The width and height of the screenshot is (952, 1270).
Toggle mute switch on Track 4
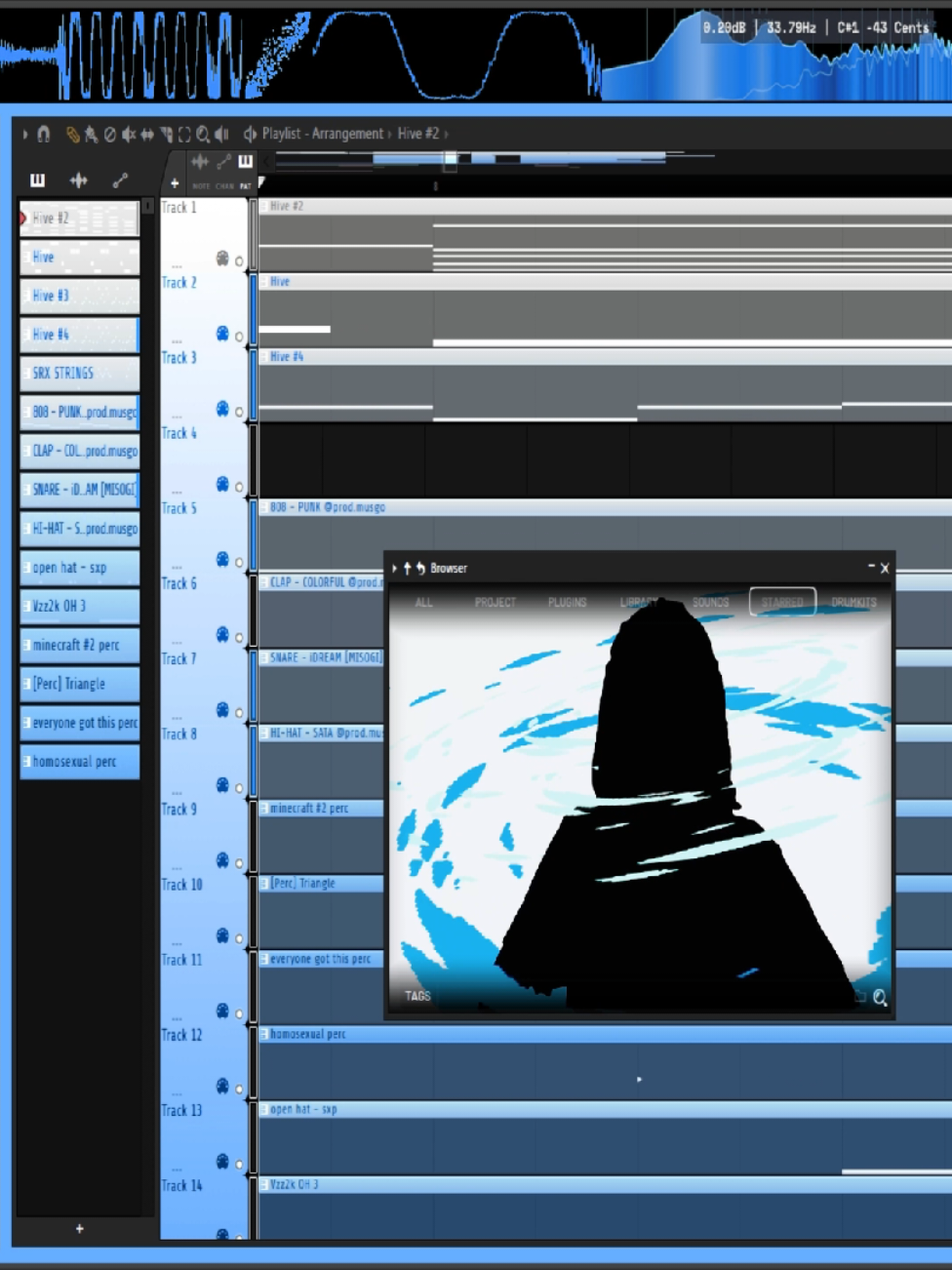pos(239,487)
